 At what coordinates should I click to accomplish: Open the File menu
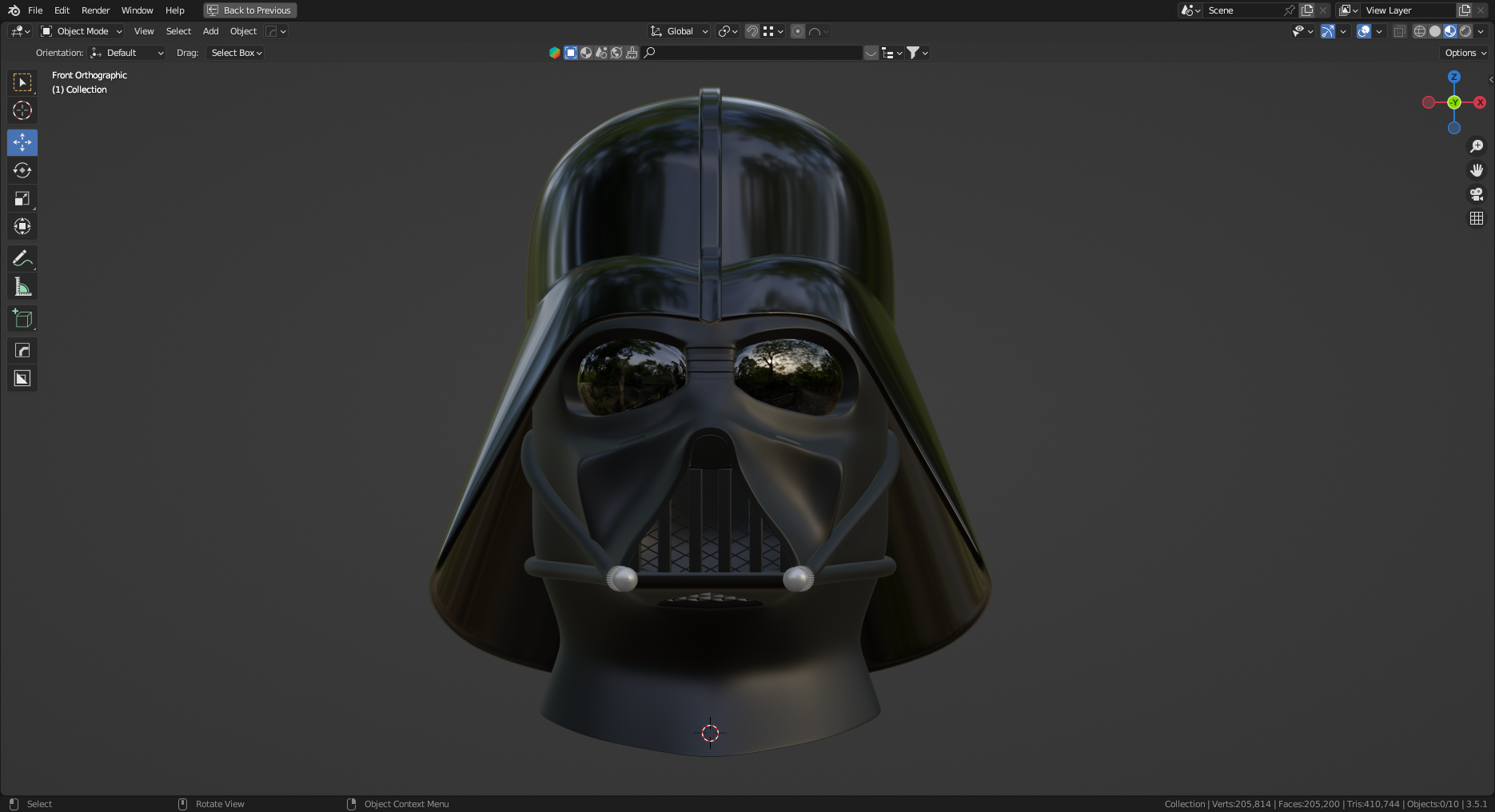pyautogui.click(x=35, y=10)
